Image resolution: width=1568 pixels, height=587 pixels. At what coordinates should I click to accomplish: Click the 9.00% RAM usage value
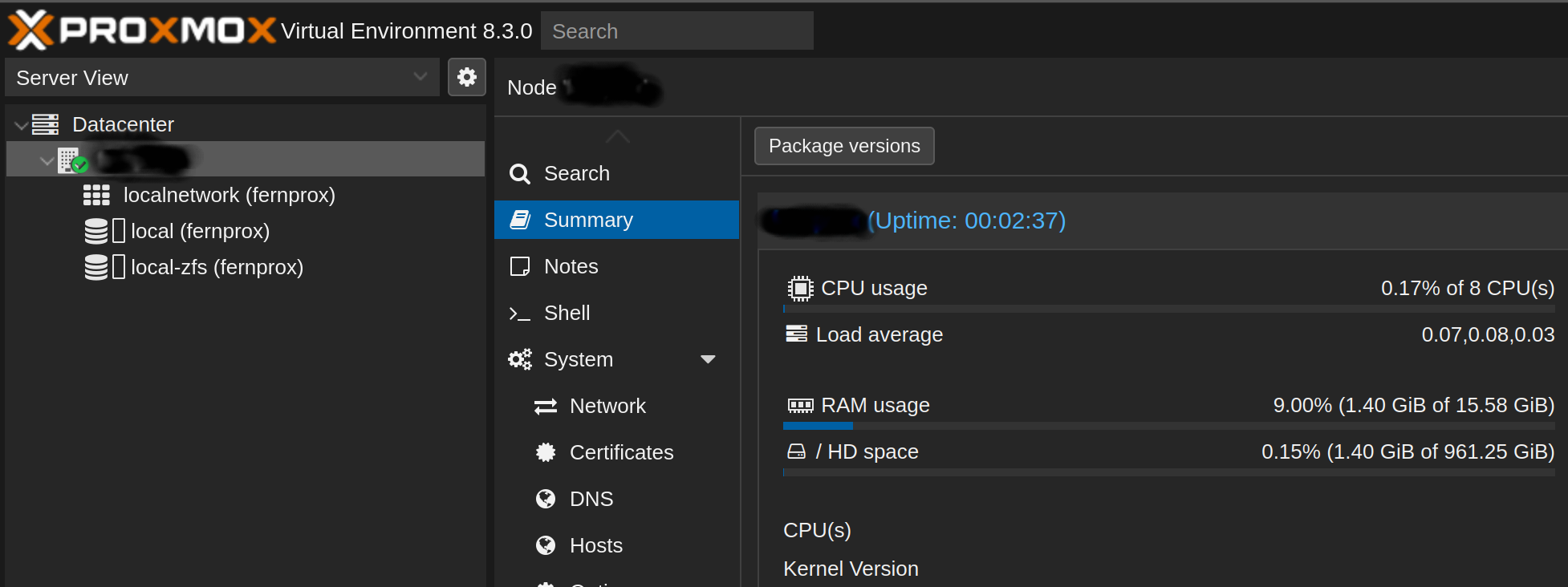1414,405
